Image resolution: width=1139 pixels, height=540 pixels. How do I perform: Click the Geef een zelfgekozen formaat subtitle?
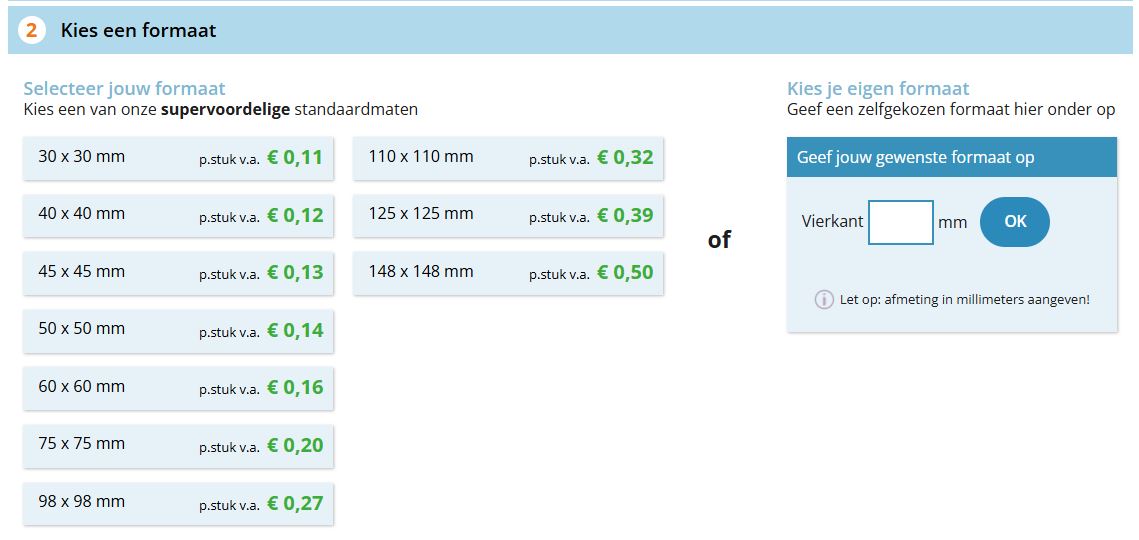[x=952, y=110]
